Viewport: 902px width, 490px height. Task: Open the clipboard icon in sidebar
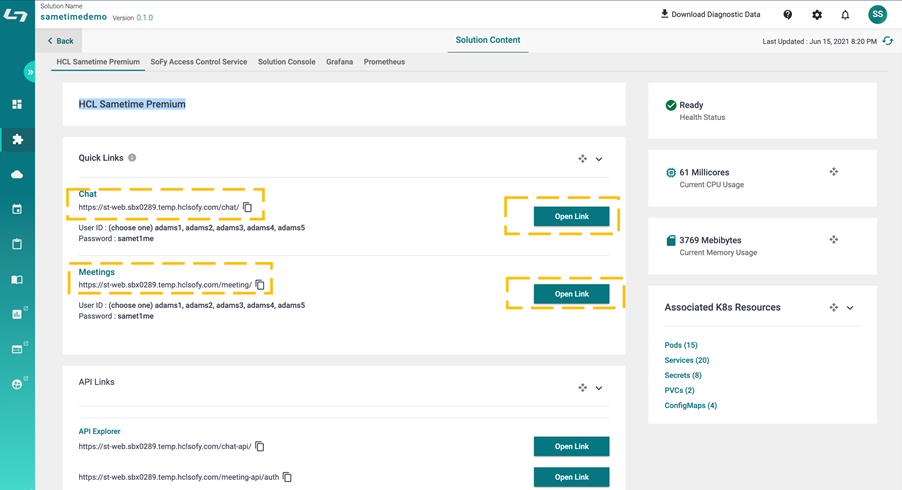(x=17, y=244)
